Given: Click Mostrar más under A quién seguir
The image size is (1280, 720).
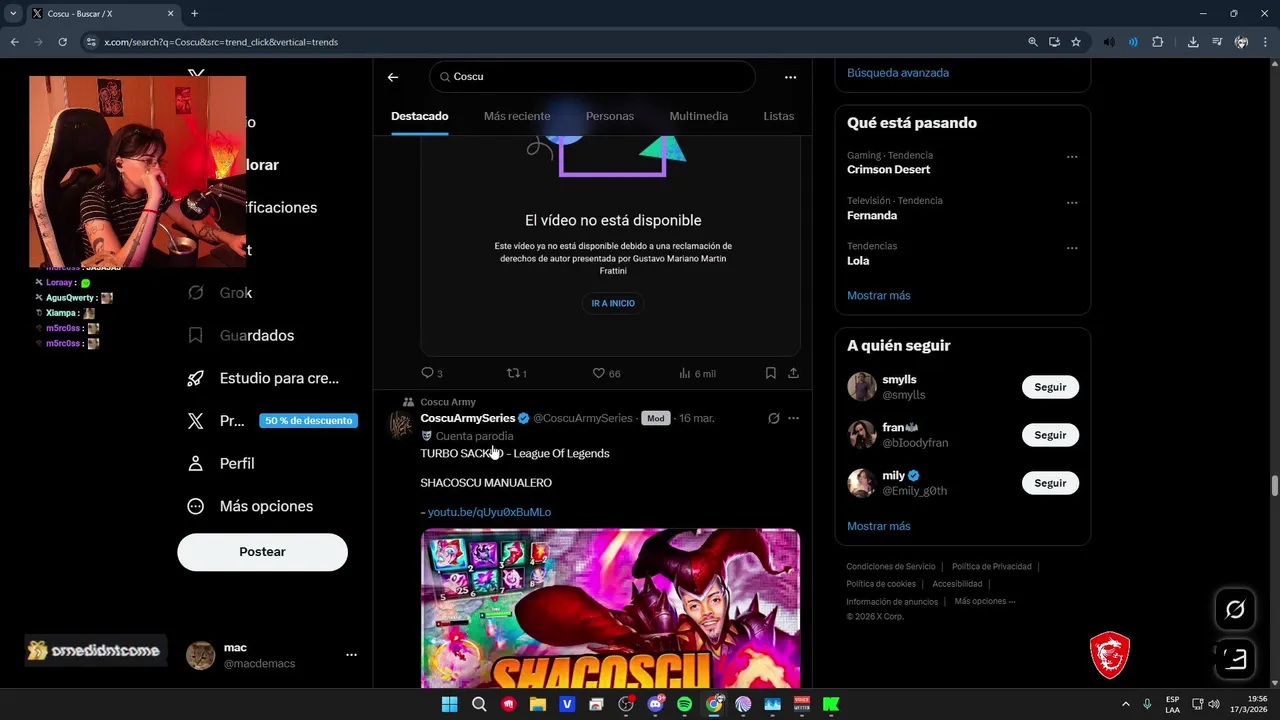Looking at the screenshot, I should click(879, 526).
